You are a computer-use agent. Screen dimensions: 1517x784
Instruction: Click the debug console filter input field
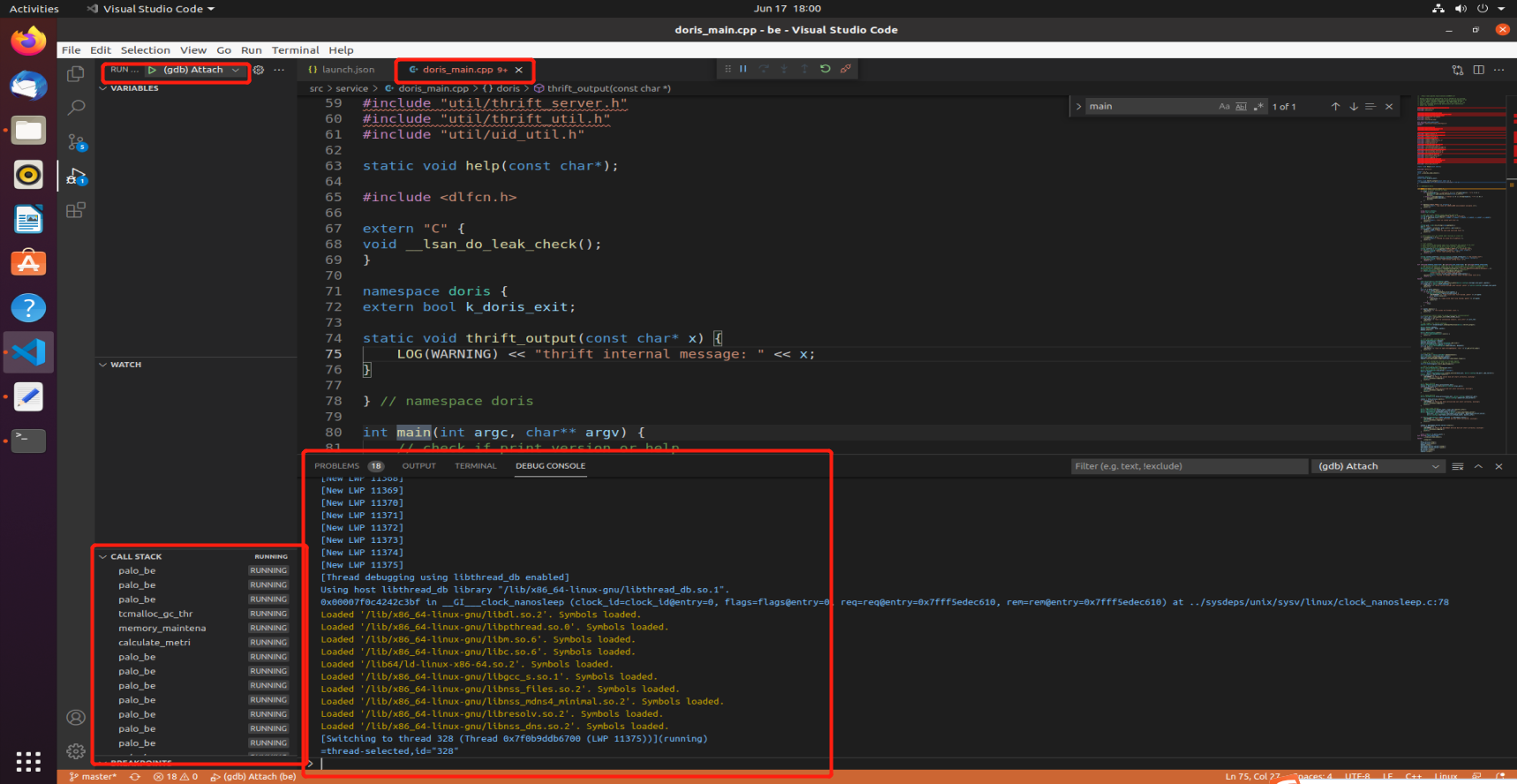pos(1188,466)
